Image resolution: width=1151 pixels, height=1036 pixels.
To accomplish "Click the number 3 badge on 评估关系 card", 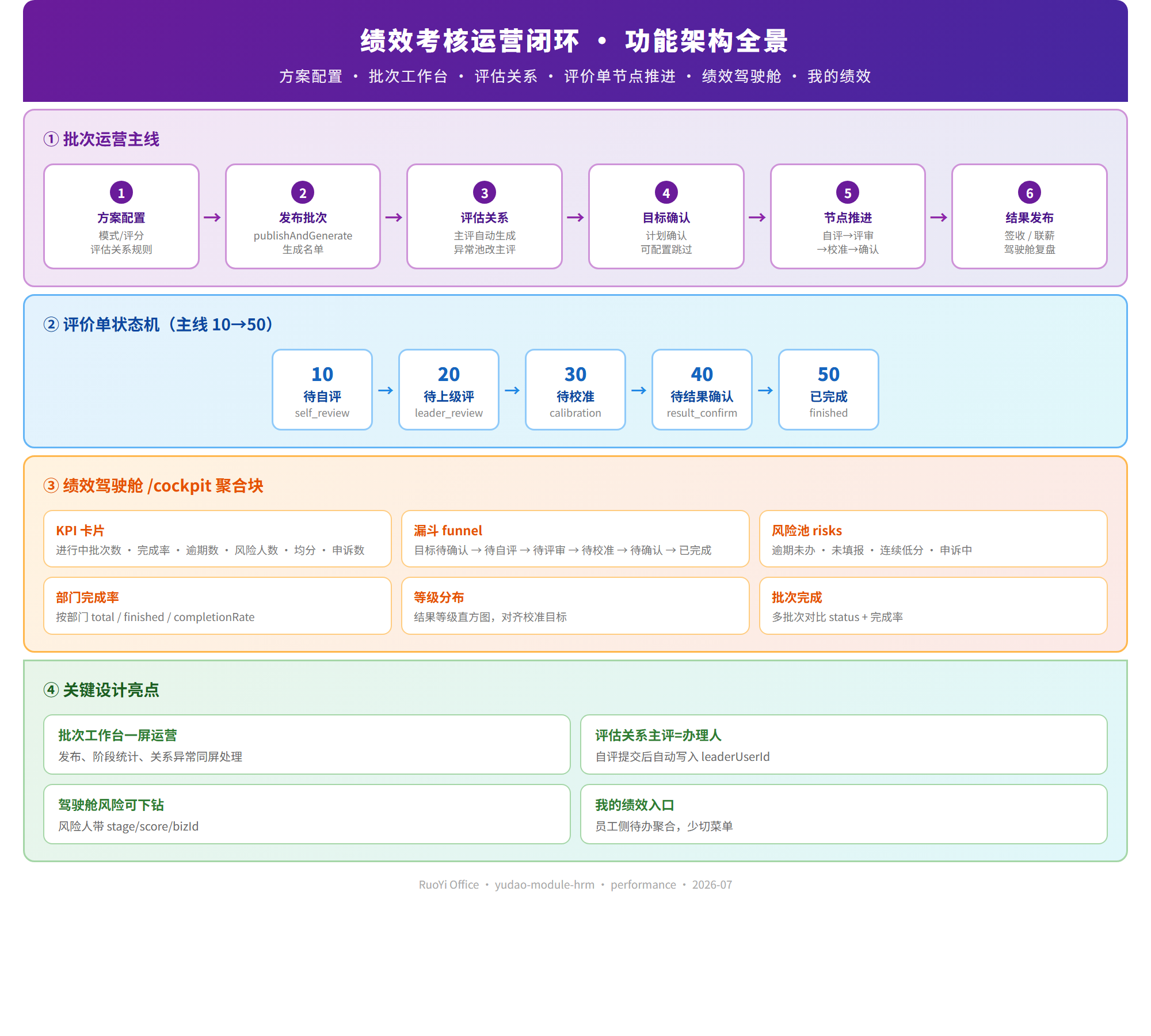I will coord(485,193).
